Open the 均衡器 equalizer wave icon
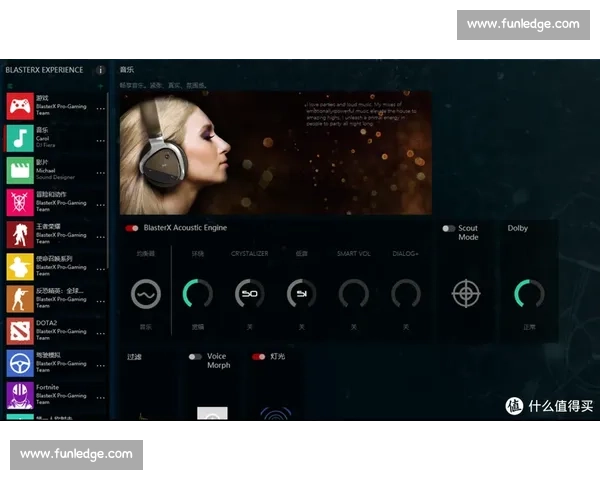Image resolution: width=600 pixels, height=480 pixels. [146, 294]
